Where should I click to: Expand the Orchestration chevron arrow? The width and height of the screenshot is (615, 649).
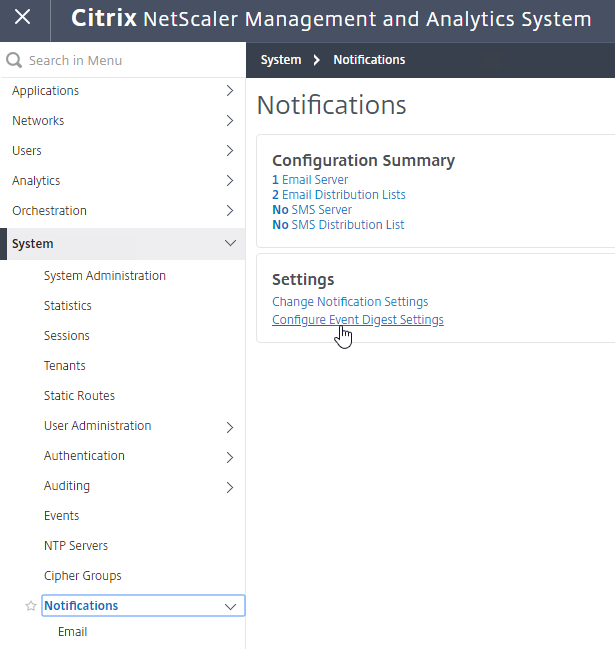click(230, 211)
